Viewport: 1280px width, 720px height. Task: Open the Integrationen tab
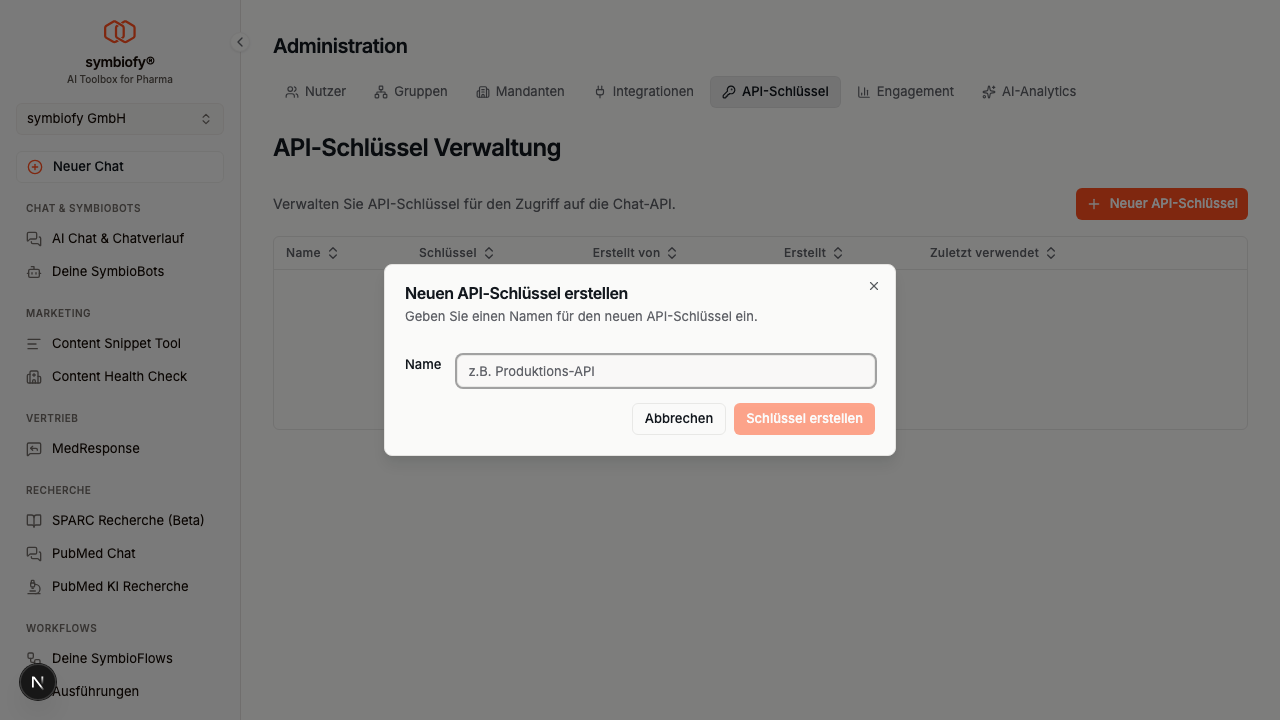click(x=643, y=91)
